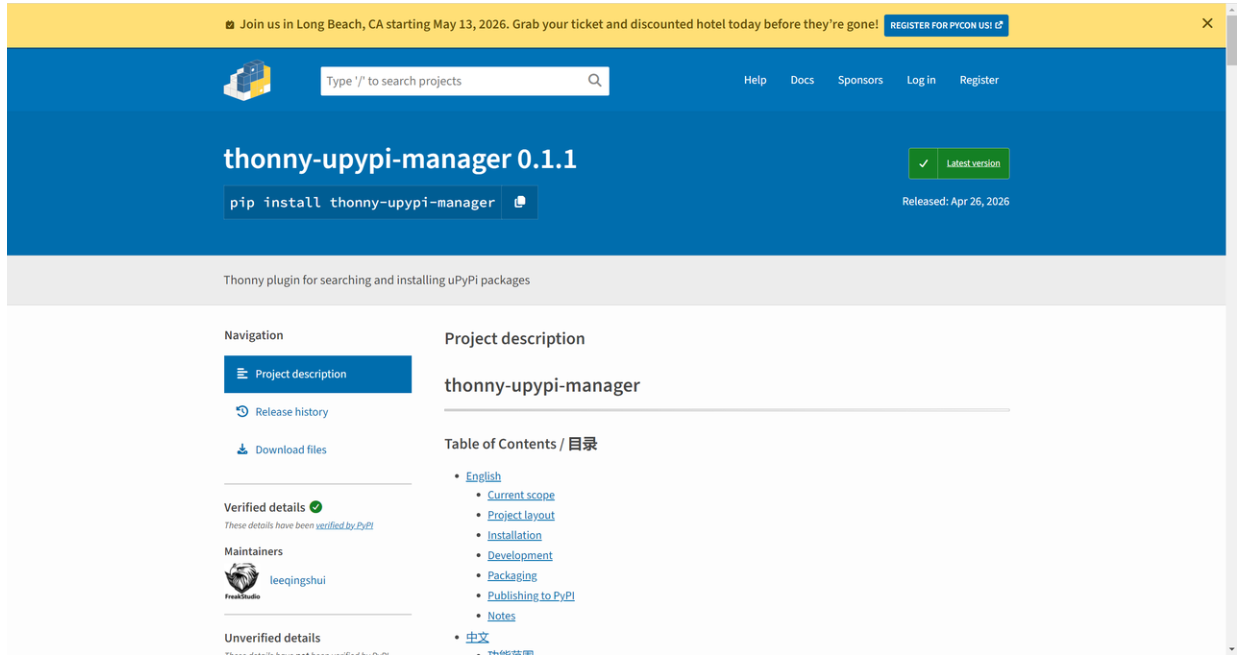This screenshot has height=657, width=1241.
Task: Click the page's vertical scrollbar
Action: [1232, 300]
